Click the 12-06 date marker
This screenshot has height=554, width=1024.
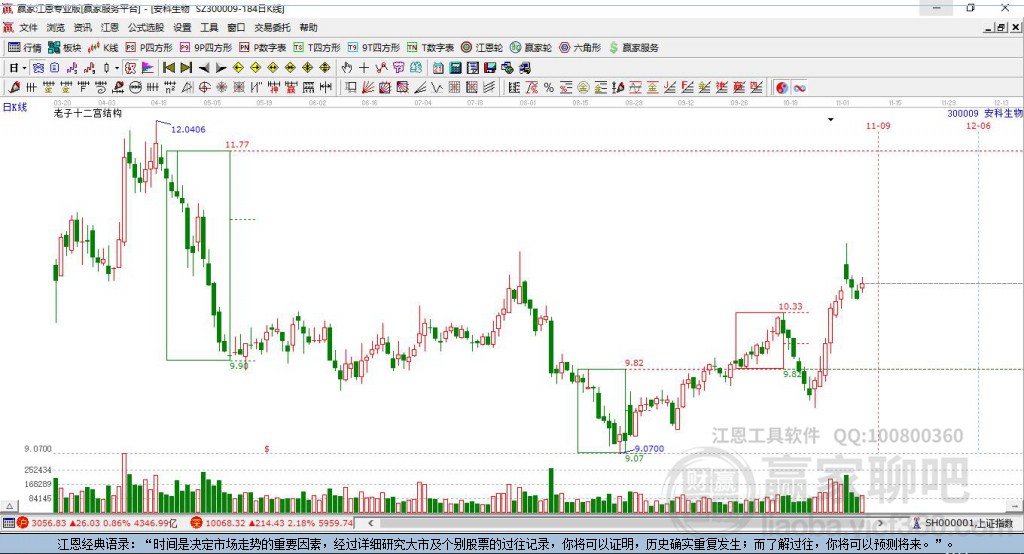[x=978, y=125]
